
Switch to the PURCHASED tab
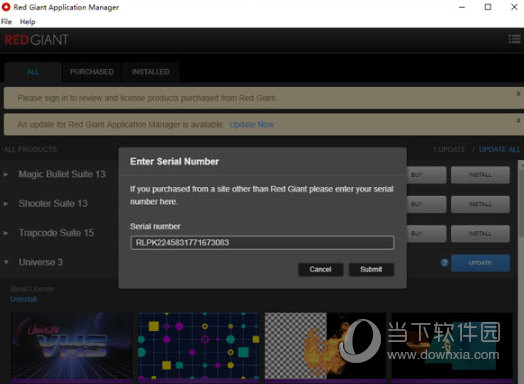point(92,72)
